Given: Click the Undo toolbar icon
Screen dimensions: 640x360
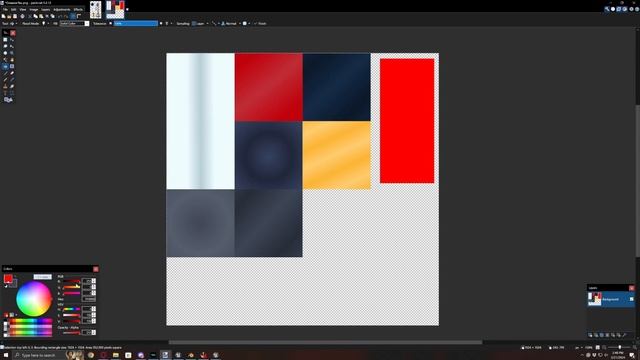Looking at the screenshot, I should click(60, 16).
